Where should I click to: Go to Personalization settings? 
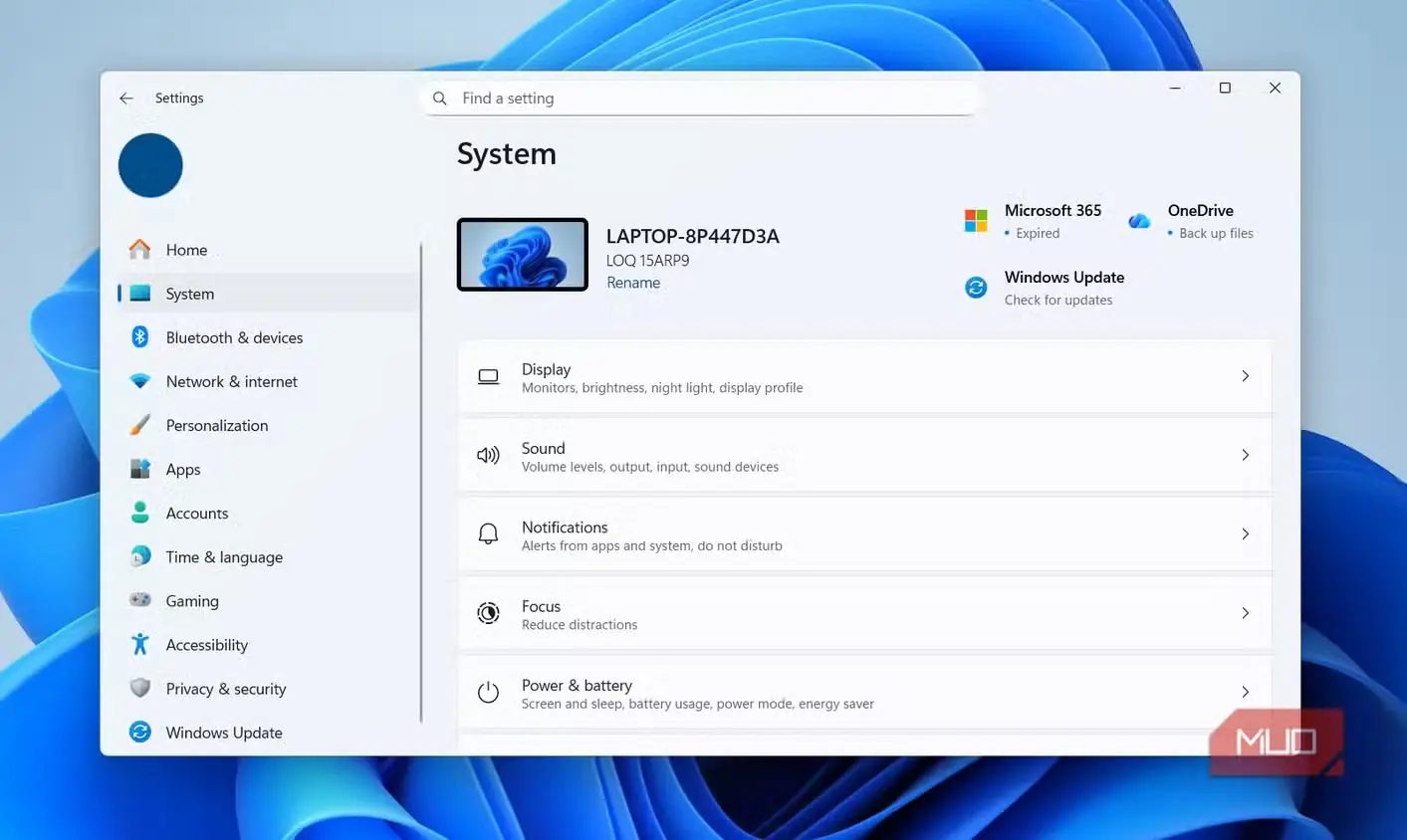click(x=217, y=425)
